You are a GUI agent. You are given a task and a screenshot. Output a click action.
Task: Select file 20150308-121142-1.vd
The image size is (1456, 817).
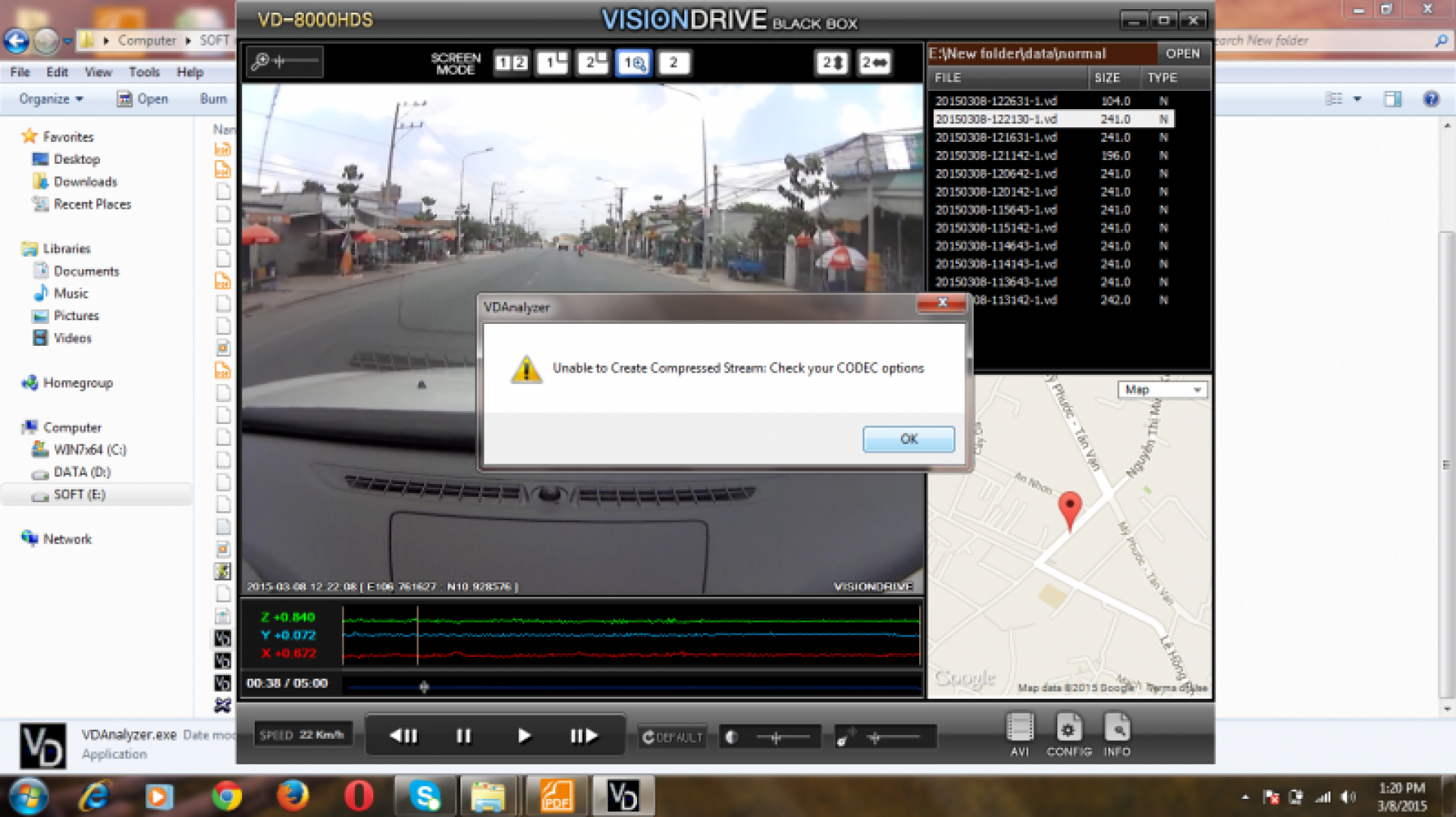pyautogui.click(x=1053, y=156)
